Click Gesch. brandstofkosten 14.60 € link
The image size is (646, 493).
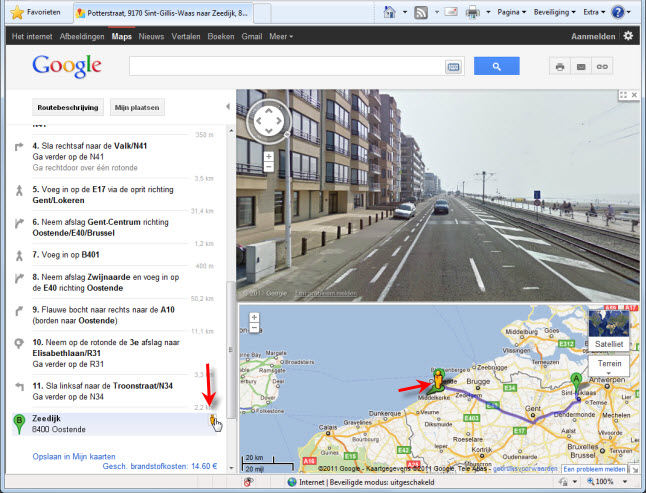coord(159,466)
